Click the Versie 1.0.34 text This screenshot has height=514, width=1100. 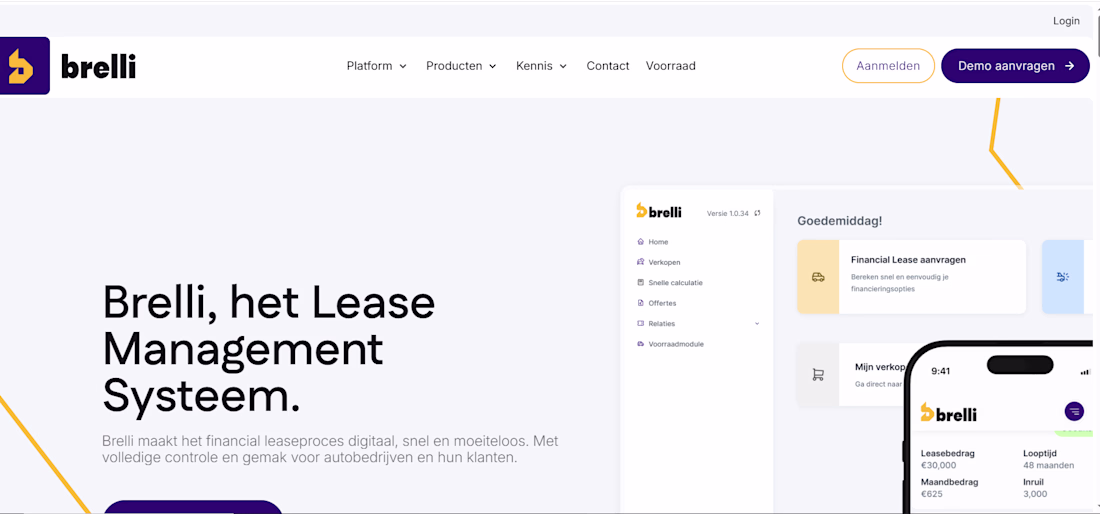click(728, 213)
